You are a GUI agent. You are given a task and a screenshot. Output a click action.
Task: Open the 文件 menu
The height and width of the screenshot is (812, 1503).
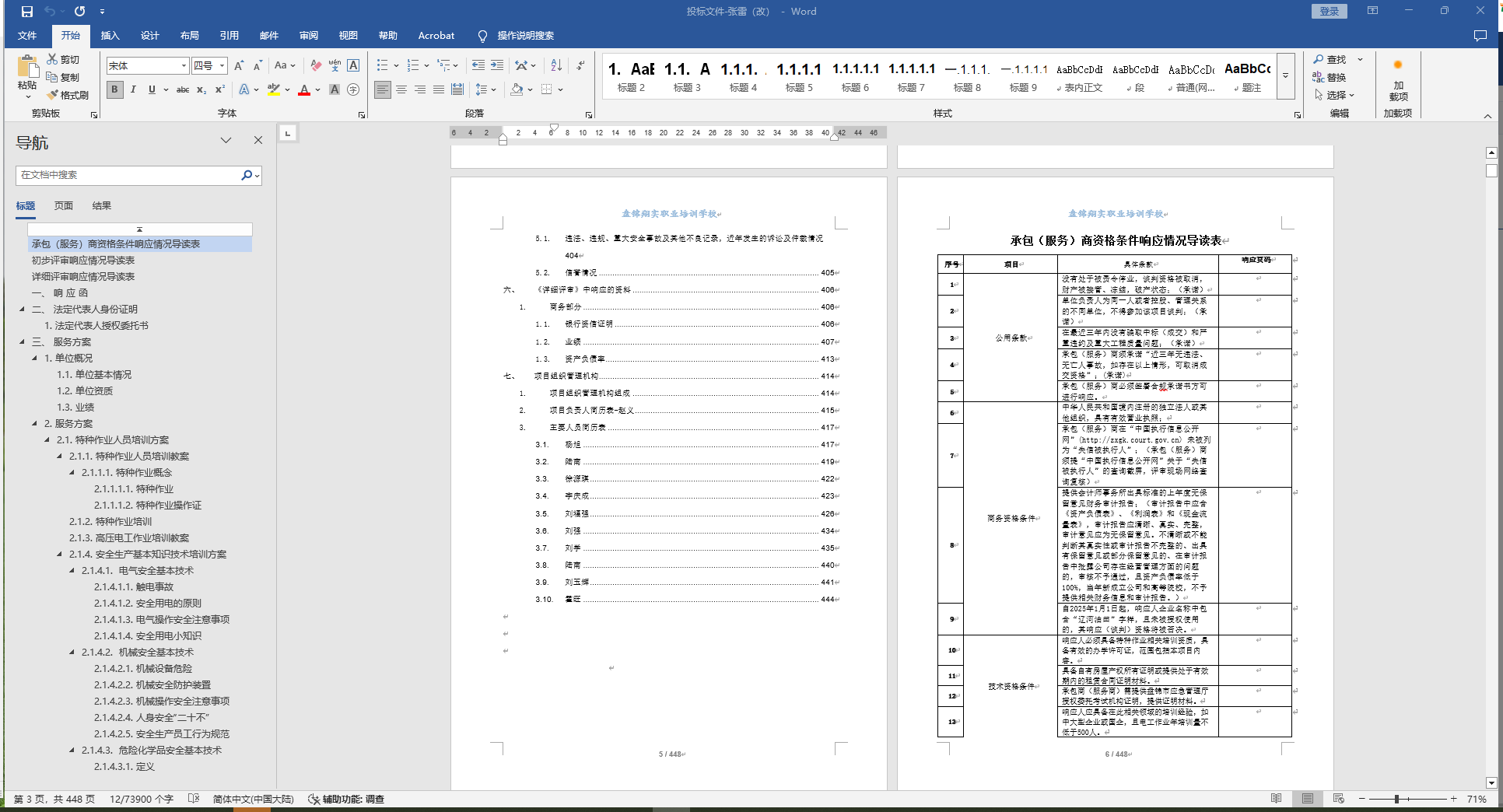click(27, 36)
